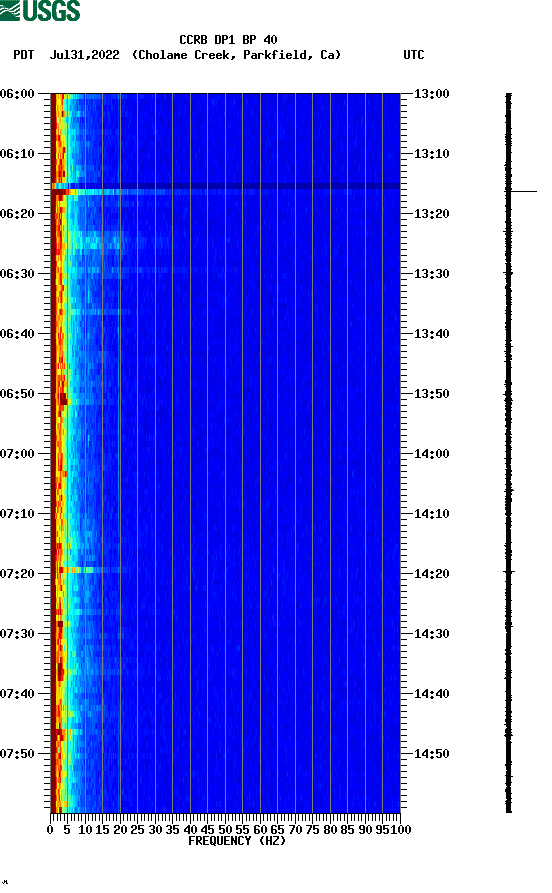The width and height of the screenshot is (552, 893).
Task: Click the dark red low-frequency blob at 06:50
Action: click(x=63, y=398)
